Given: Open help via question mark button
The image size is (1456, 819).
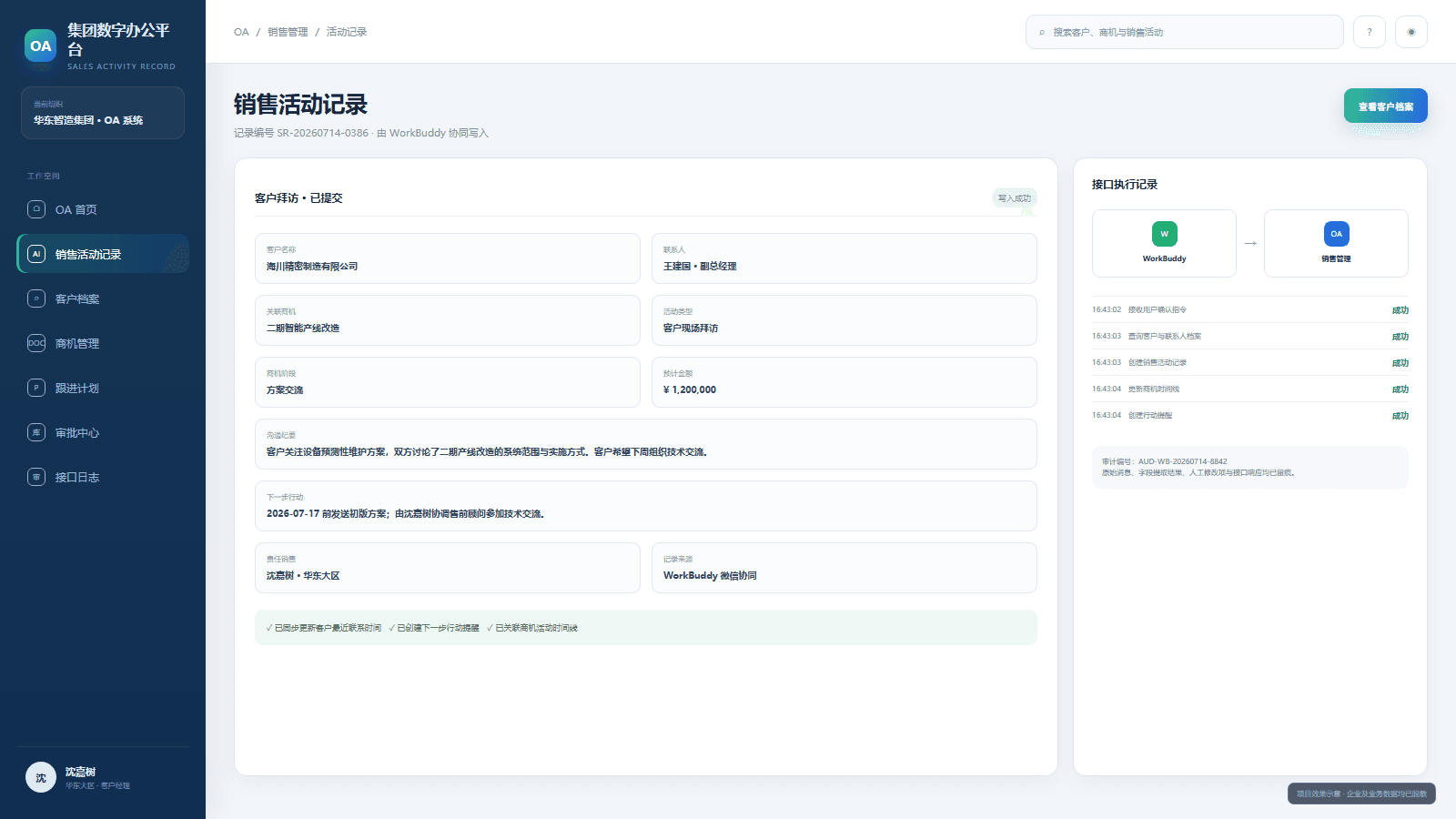Looking at the screenshot, I should [1370, 32].
